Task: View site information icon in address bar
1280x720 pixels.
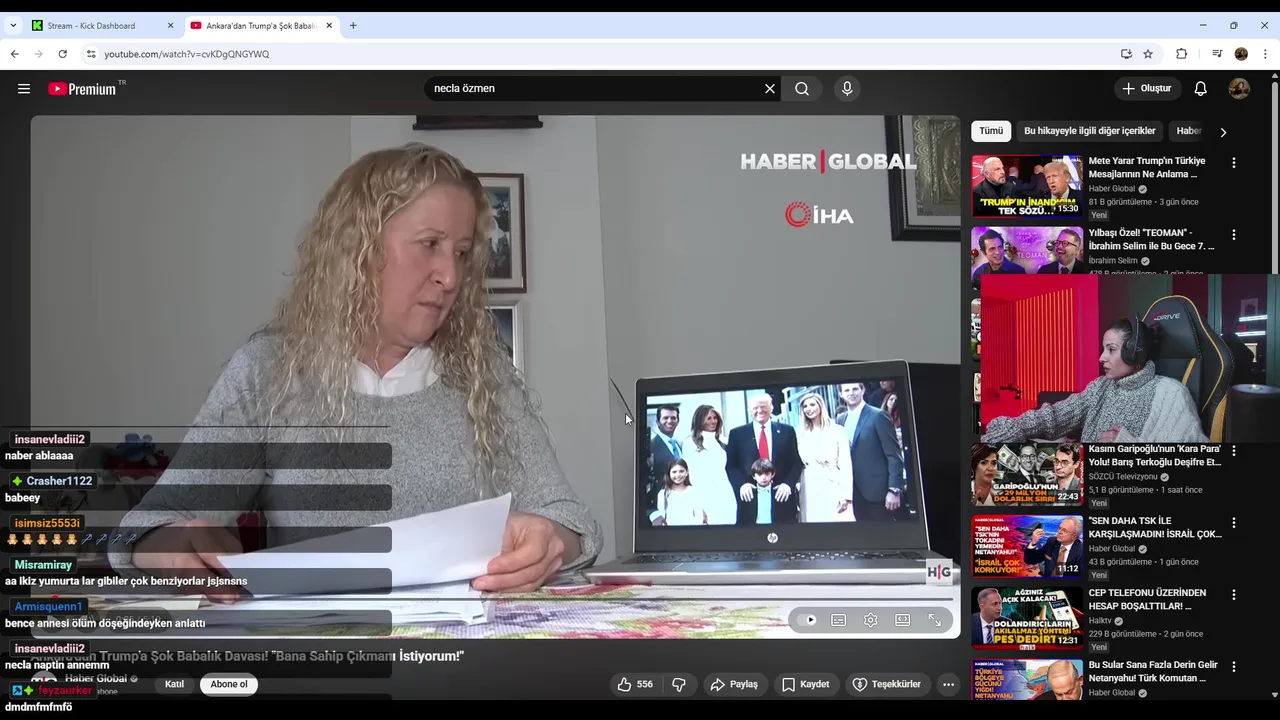Action: pos(91,54)
